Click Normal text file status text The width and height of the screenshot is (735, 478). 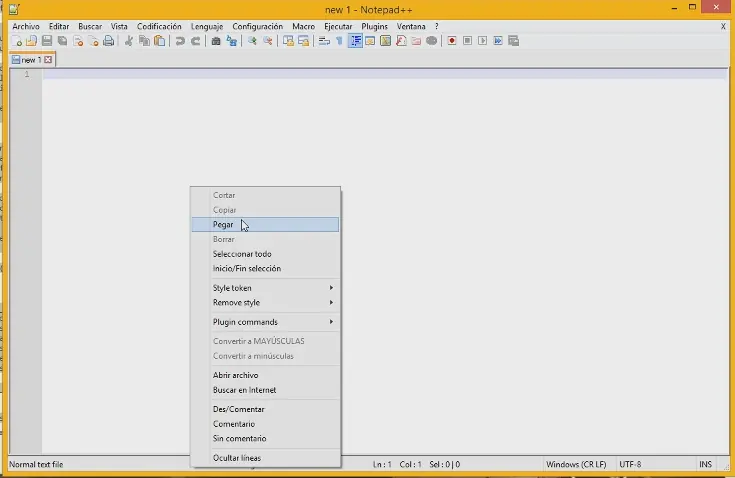click(36, 464)
